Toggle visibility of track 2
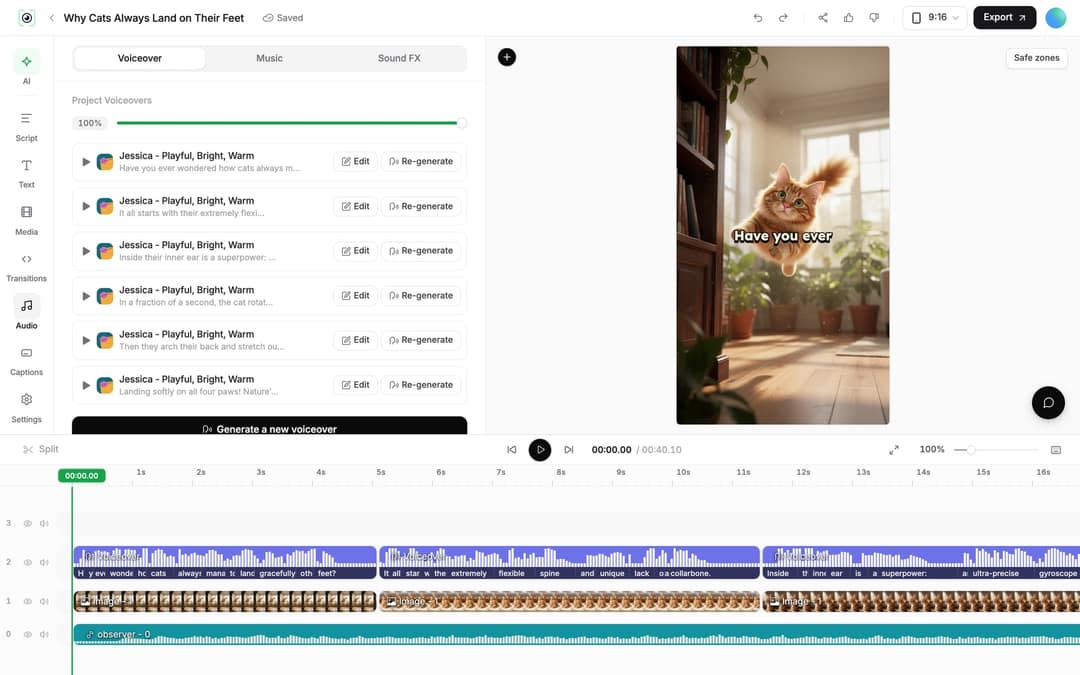Viewport: 1080px width, 675px height. 28,562
